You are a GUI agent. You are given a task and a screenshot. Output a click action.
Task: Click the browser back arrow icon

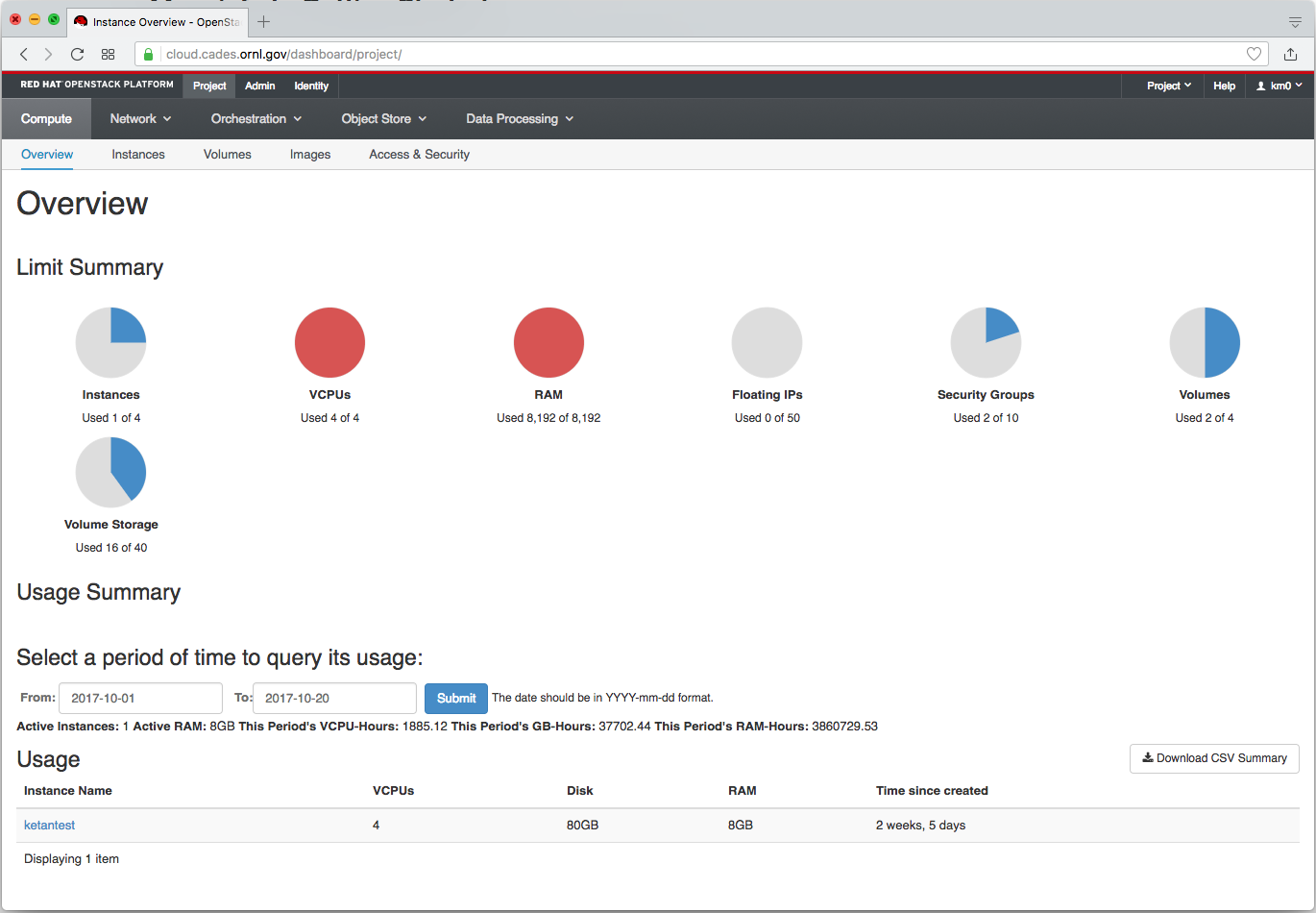coord(24,55)
